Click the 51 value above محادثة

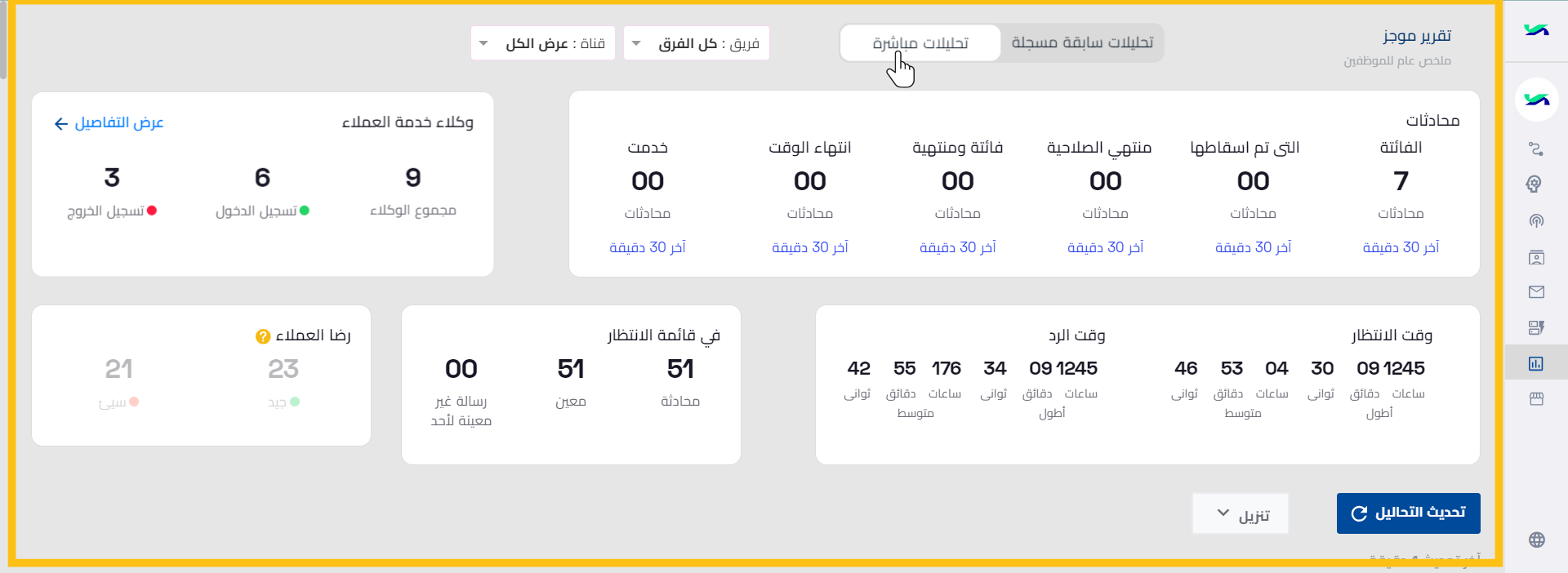pos(680,369)
